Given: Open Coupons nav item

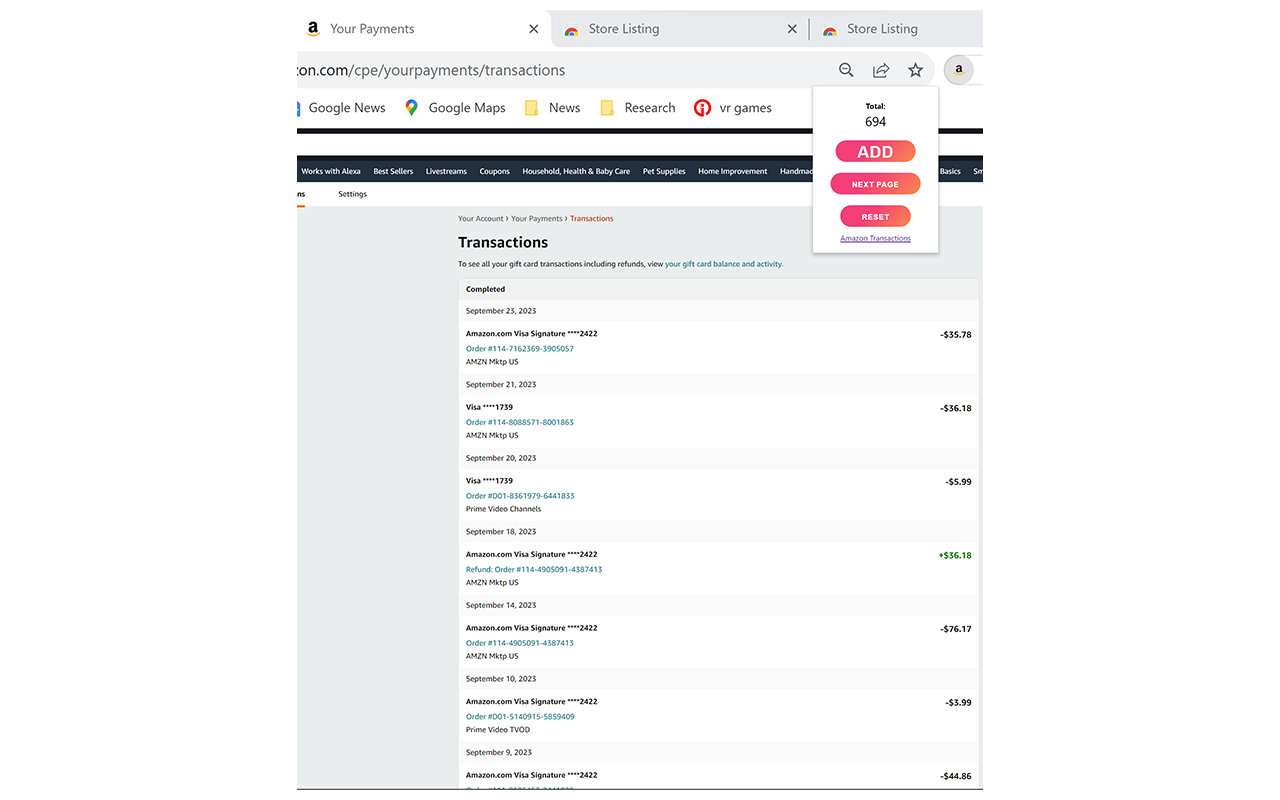Looking at the screenshot, I should pyautogui.click(x=494, y=171).
